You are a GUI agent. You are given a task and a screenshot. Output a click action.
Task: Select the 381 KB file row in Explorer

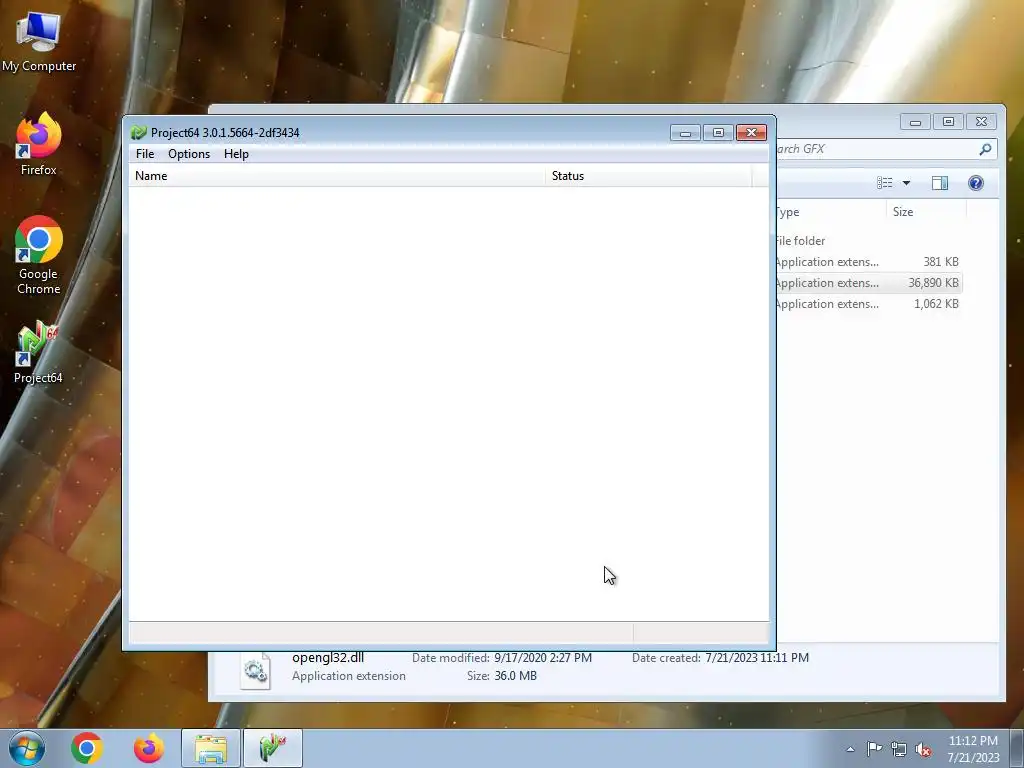pos(869,262)
